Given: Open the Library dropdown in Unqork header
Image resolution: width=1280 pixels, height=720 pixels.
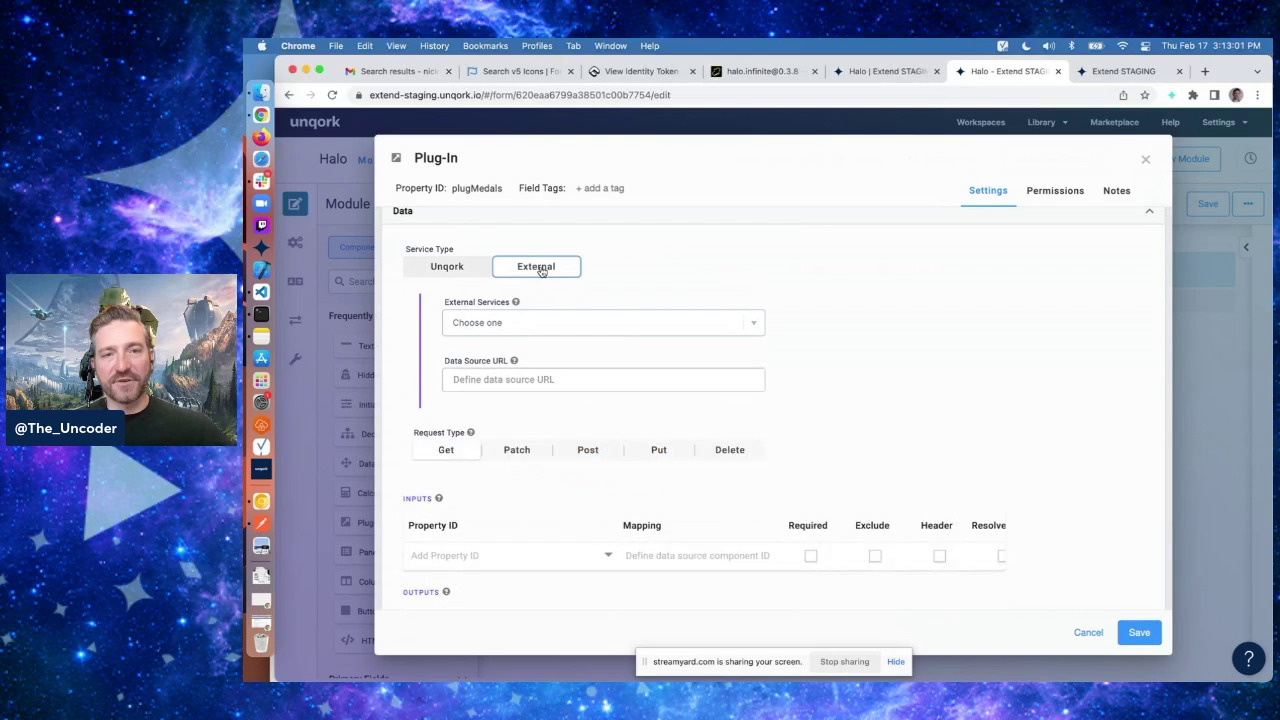Looking at the screenshot, I should (1047, 122).
